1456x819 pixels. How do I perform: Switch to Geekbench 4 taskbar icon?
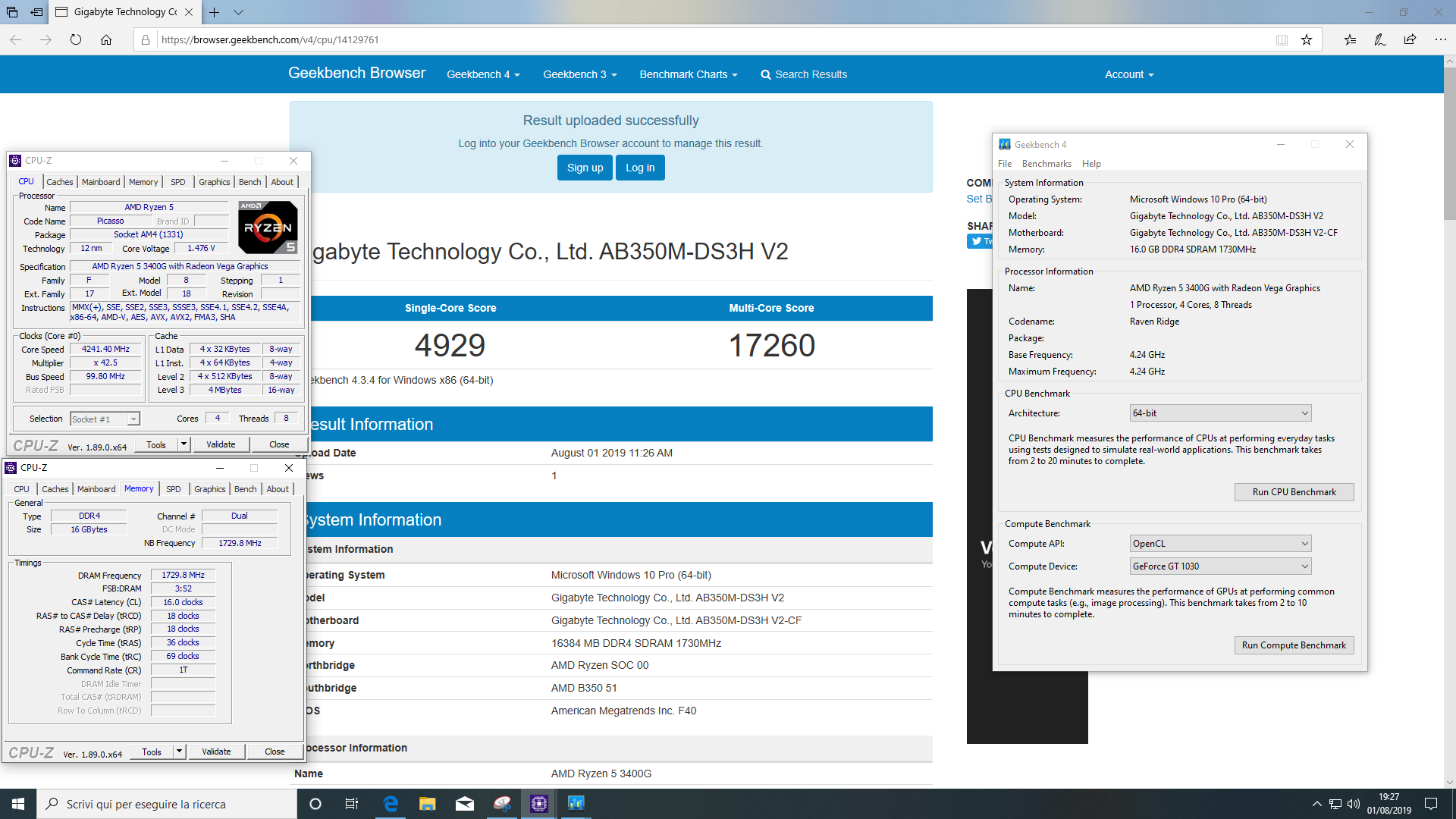(x=576, y=804)
